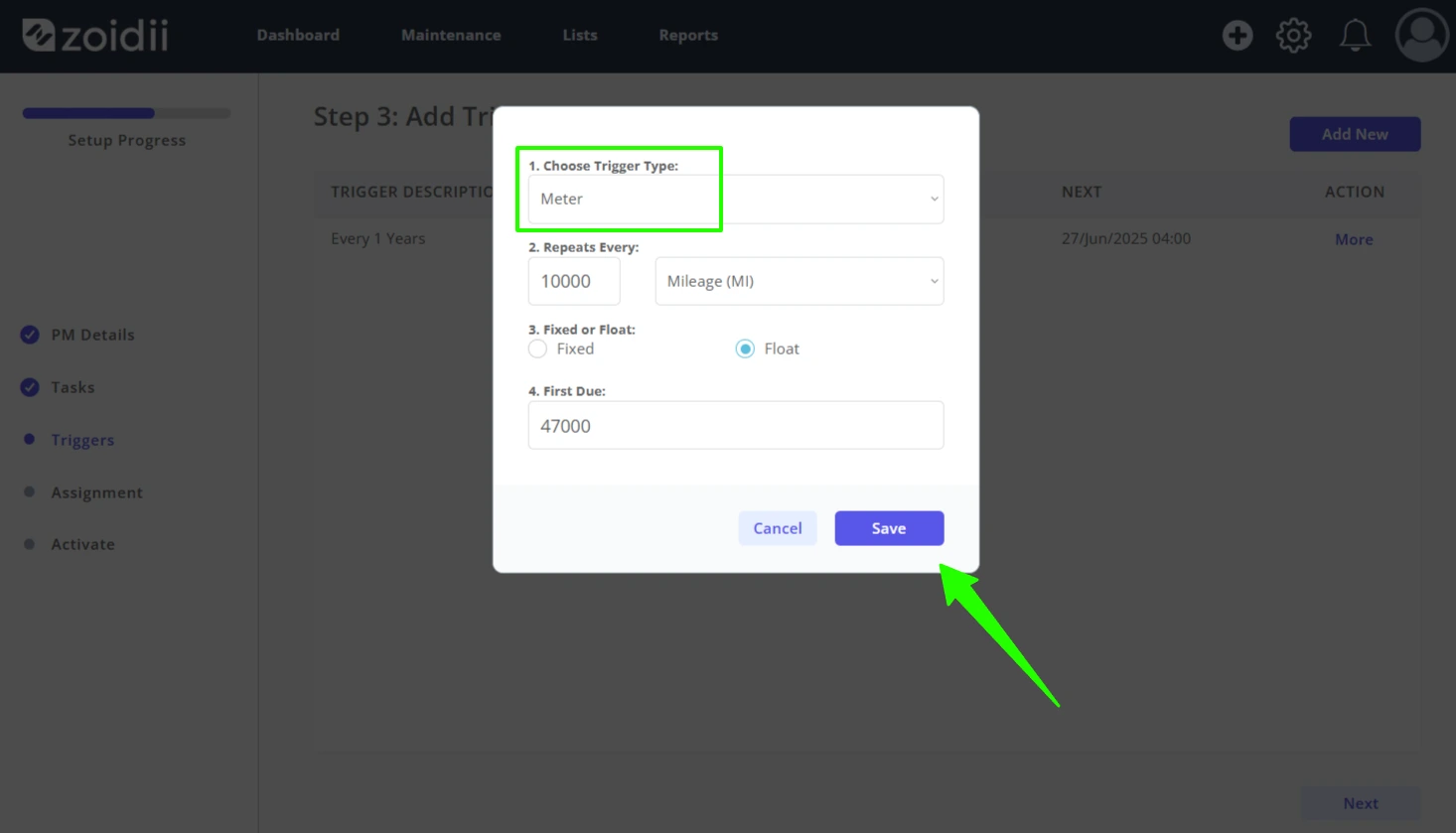Image resolution: width=1456 pixels, height=833 pixels.
Task: Cancel the trigger dialog
Action: coord(778,528)
